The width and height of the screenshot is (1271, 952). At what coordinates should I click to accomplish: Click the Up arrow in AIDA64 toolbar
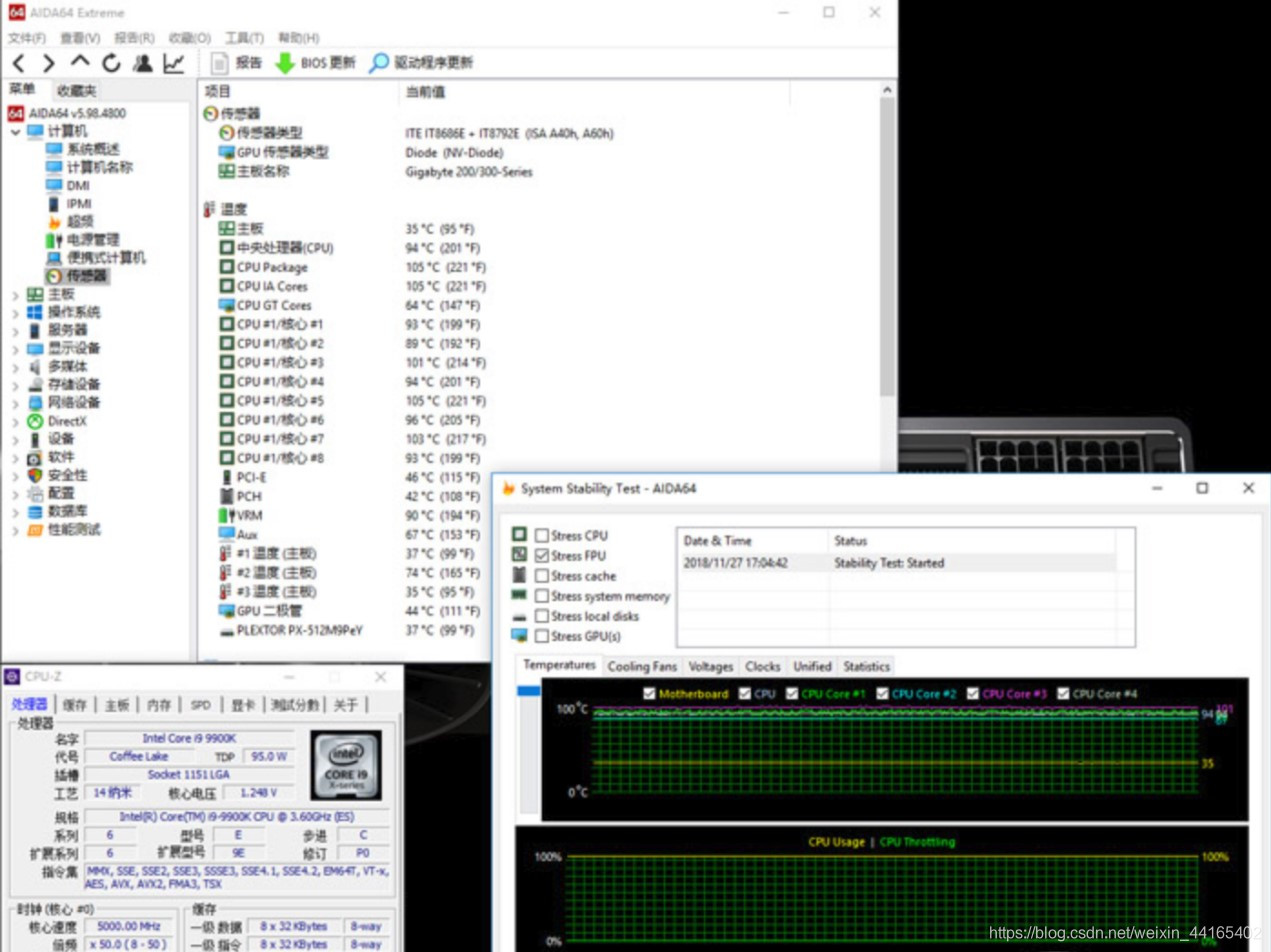pyautogui.click(x=80, y=63)
